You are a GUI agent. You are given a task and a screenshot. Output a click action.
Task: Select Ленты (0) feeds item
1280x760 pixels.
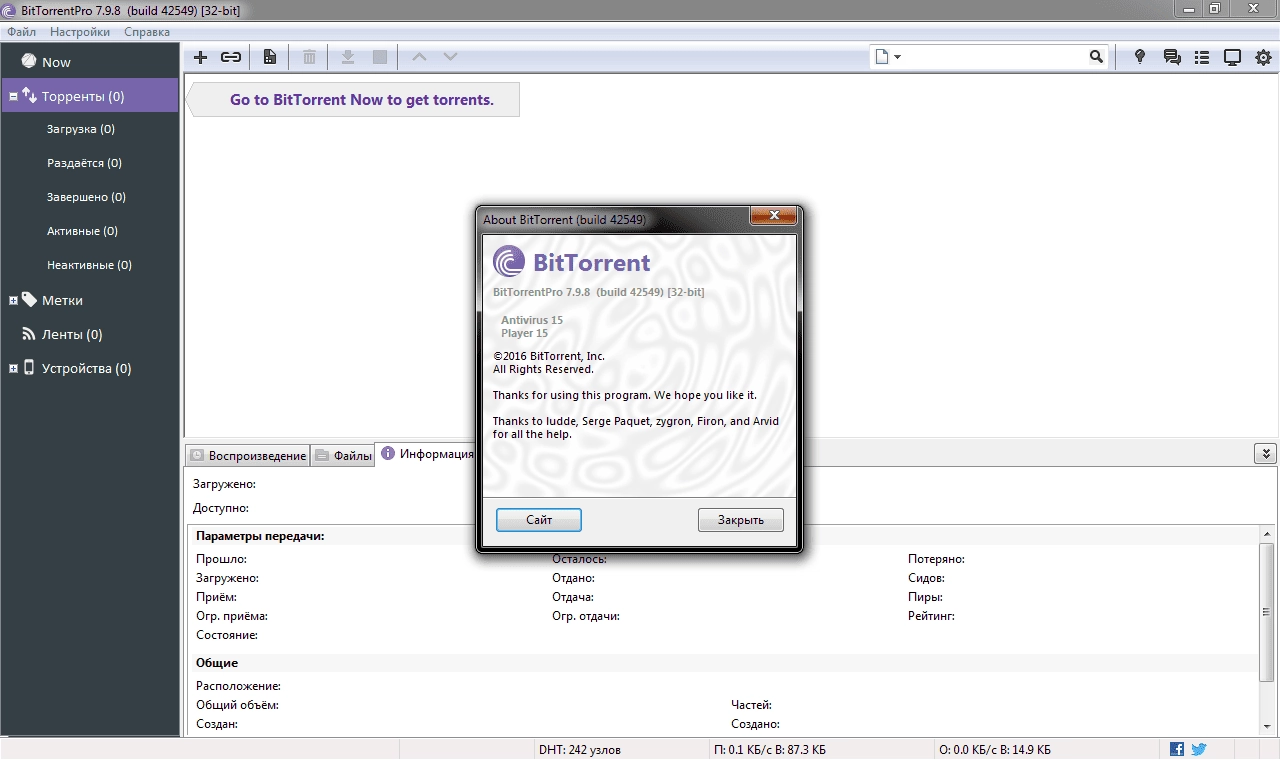(x=90, y=334)
